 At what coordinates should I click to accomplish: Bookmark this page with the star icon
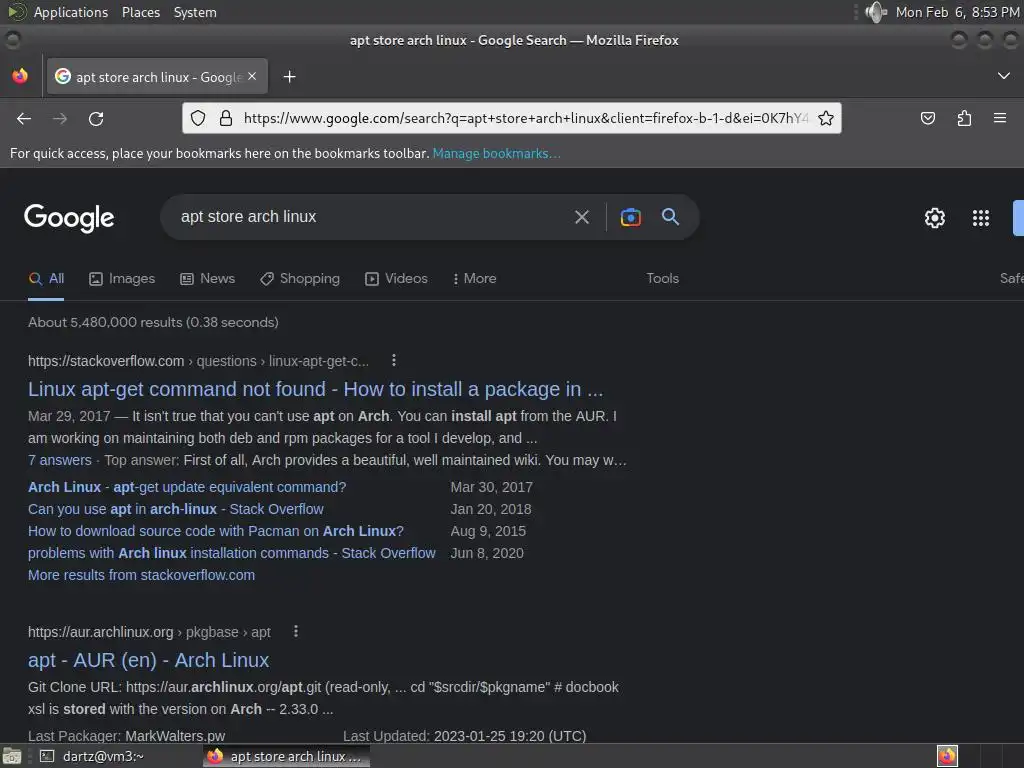(825, 118)
